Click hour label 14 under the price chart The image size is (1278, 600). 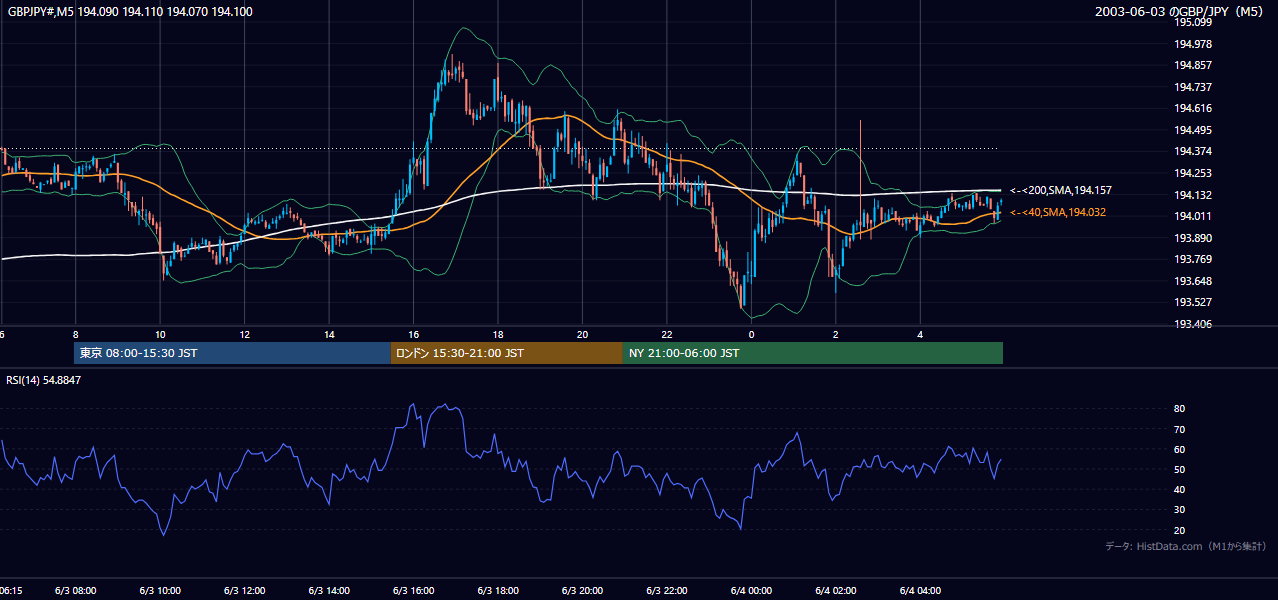click(x=329, y=335)
